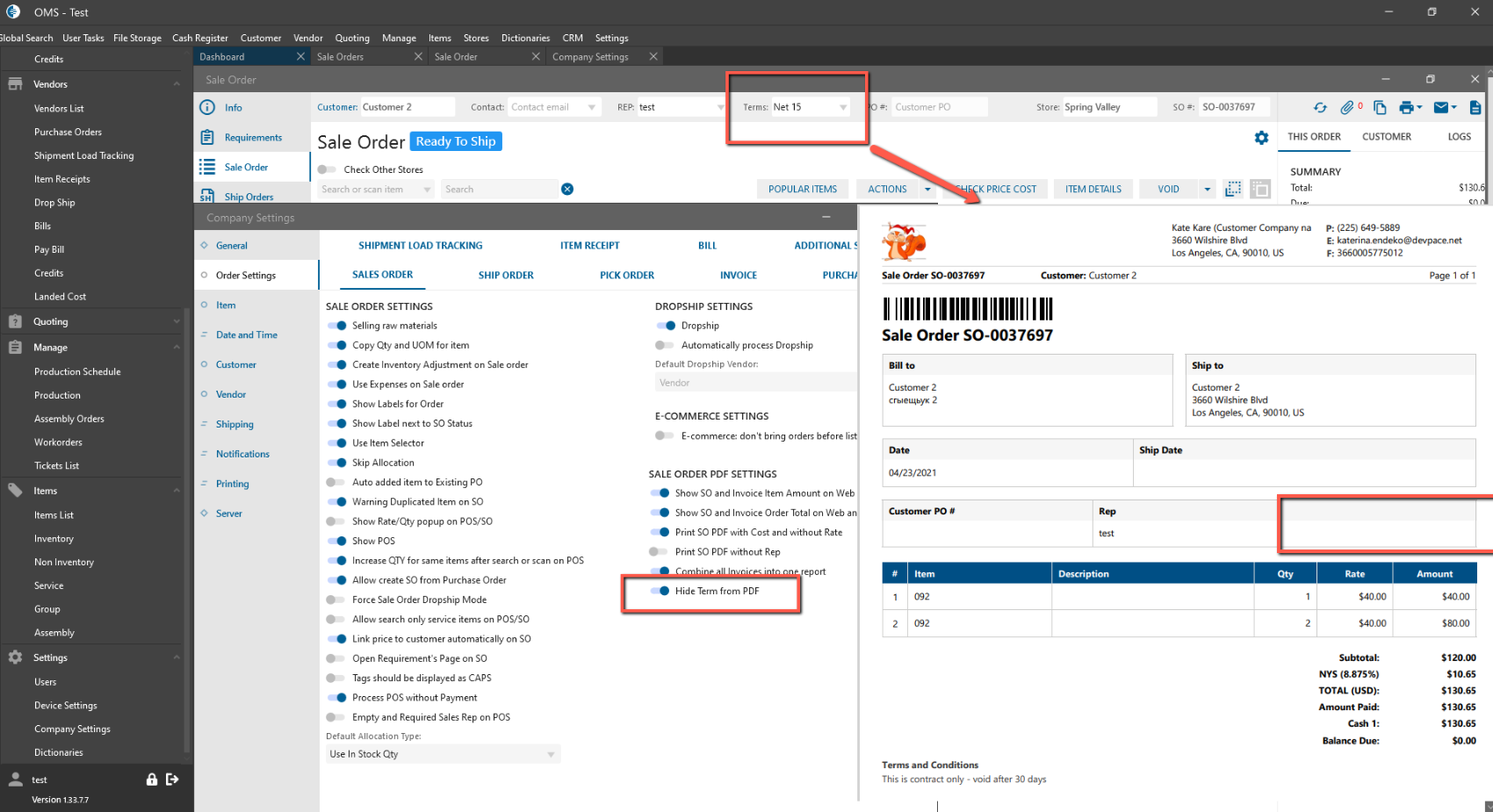This screenshot has width=1493, height=812.
Task: Switch to the SHIP ORDER tab
Action: point(506,276)
